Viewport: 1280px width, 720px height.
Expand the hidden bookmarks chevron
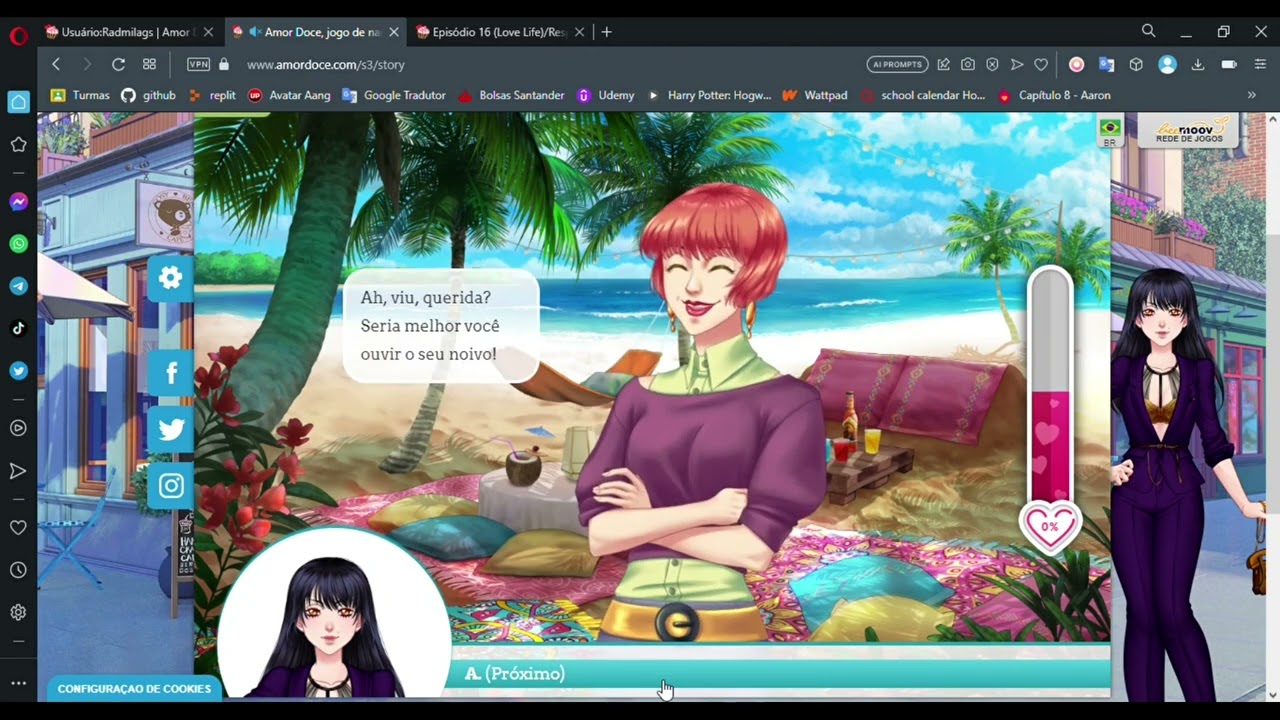pyautogui.click(x=1251, y=95)
